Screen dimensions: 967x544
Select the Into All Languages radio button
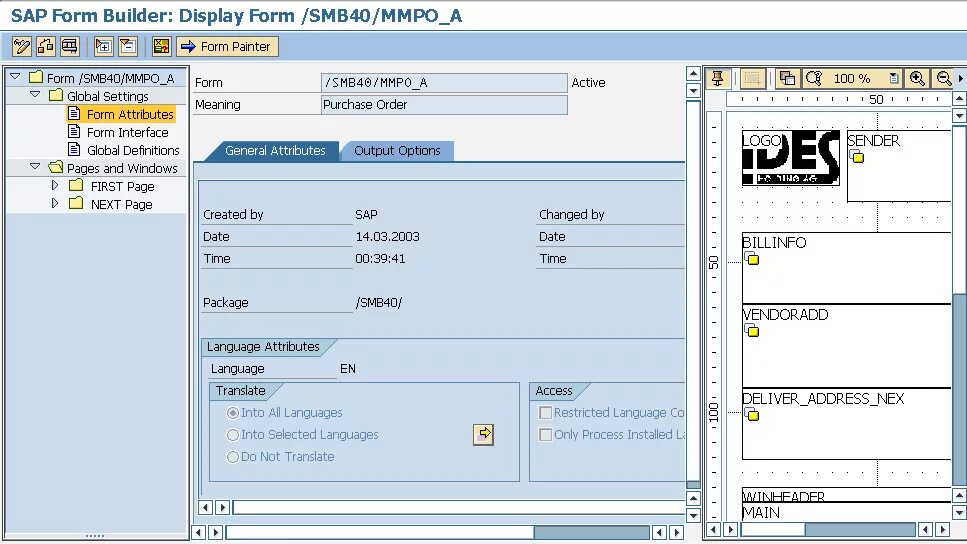pyautogui.click(x=232, y=413)
